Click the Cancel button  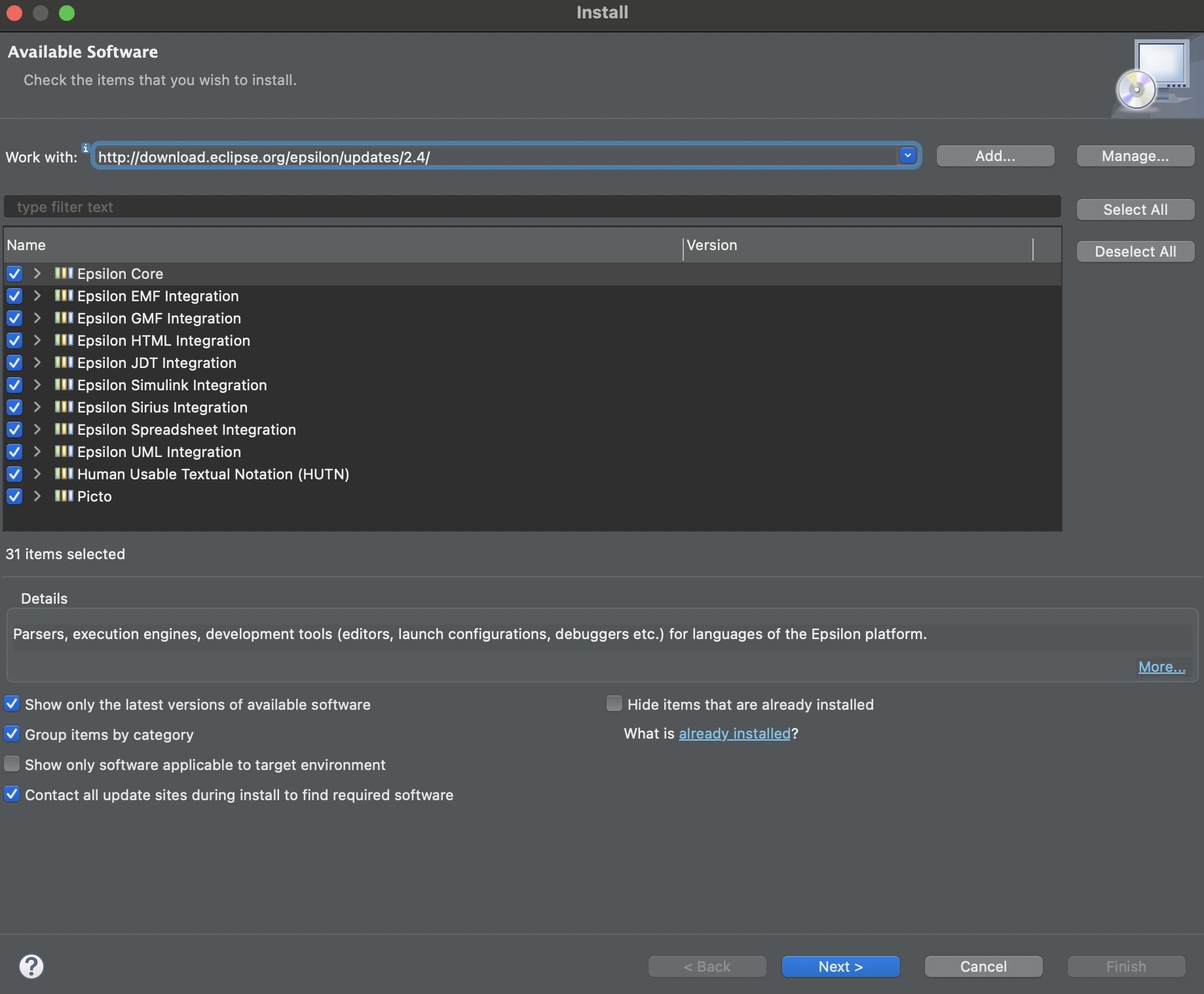(x=983, y=966)
